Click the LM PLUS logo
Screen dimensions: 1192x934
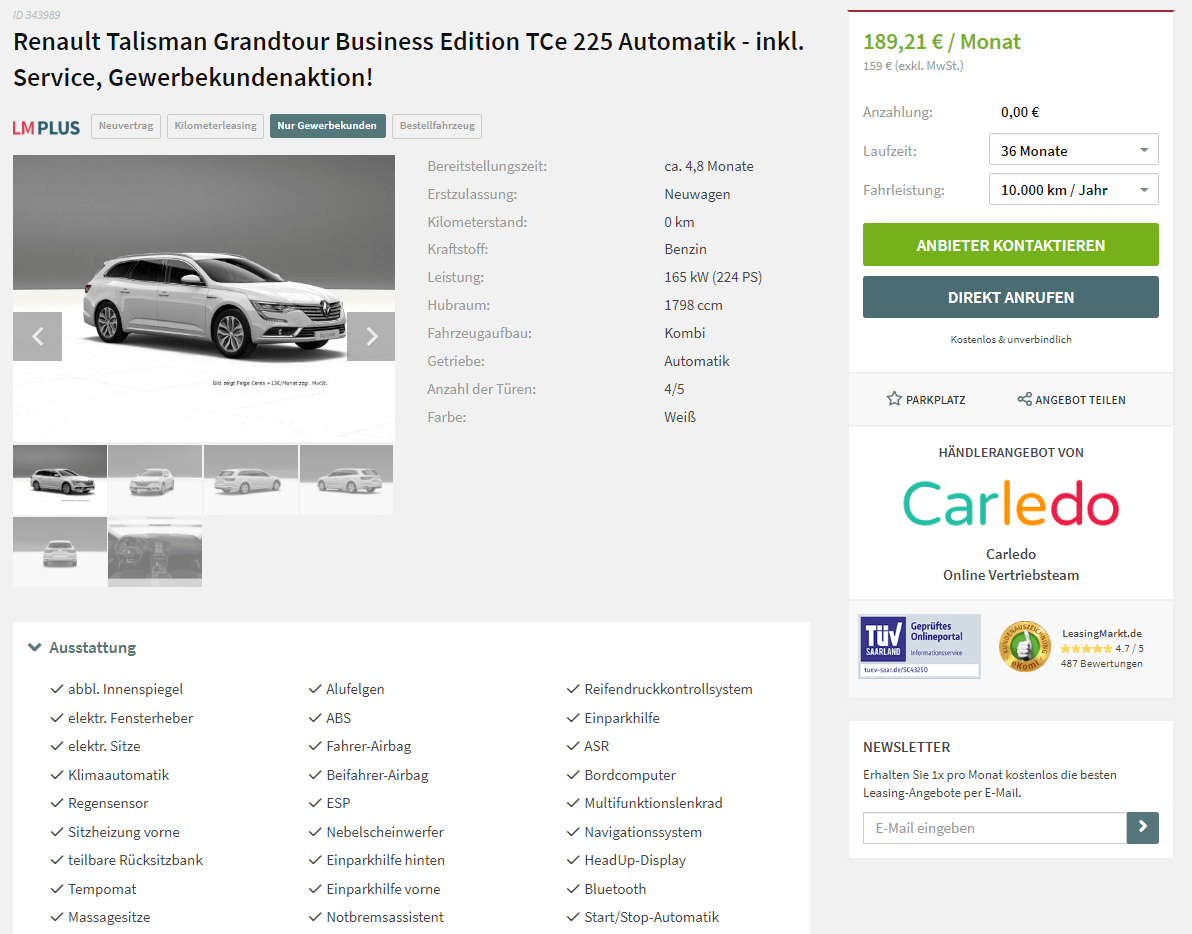(46, 127)
